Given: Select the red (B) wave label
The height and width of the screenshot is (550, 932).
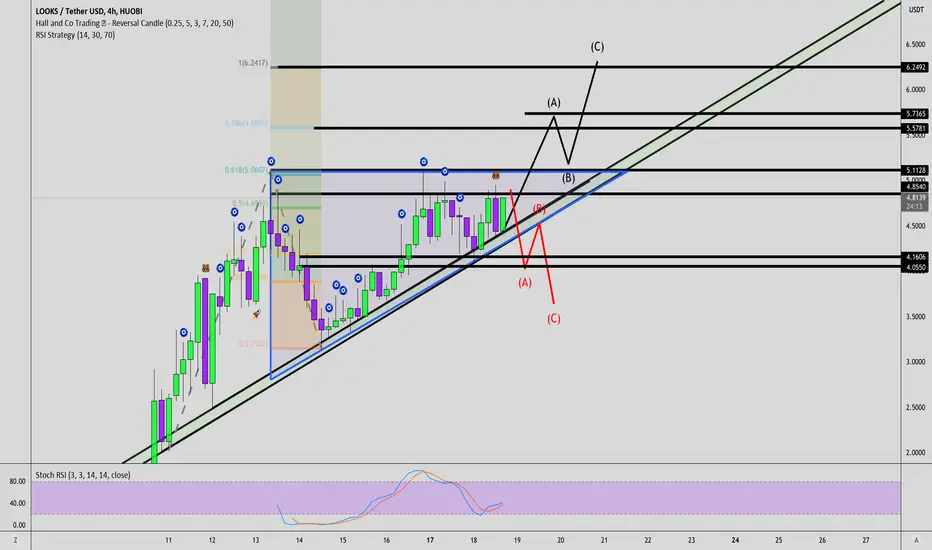Looking at the screenshot, I should point(539,209).
